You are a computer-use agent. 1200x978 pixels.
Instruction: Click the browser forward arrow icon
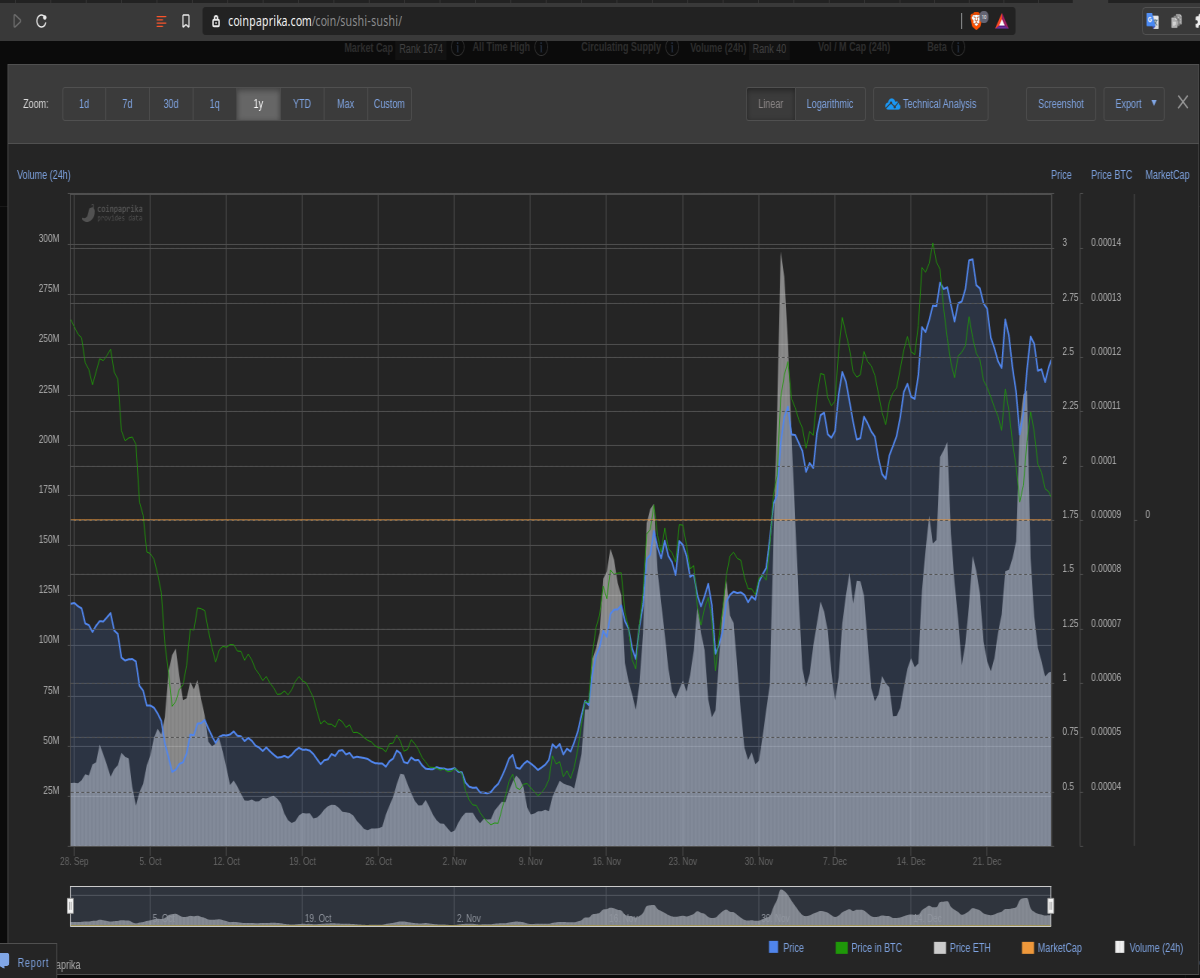click(x=16, y=20)
